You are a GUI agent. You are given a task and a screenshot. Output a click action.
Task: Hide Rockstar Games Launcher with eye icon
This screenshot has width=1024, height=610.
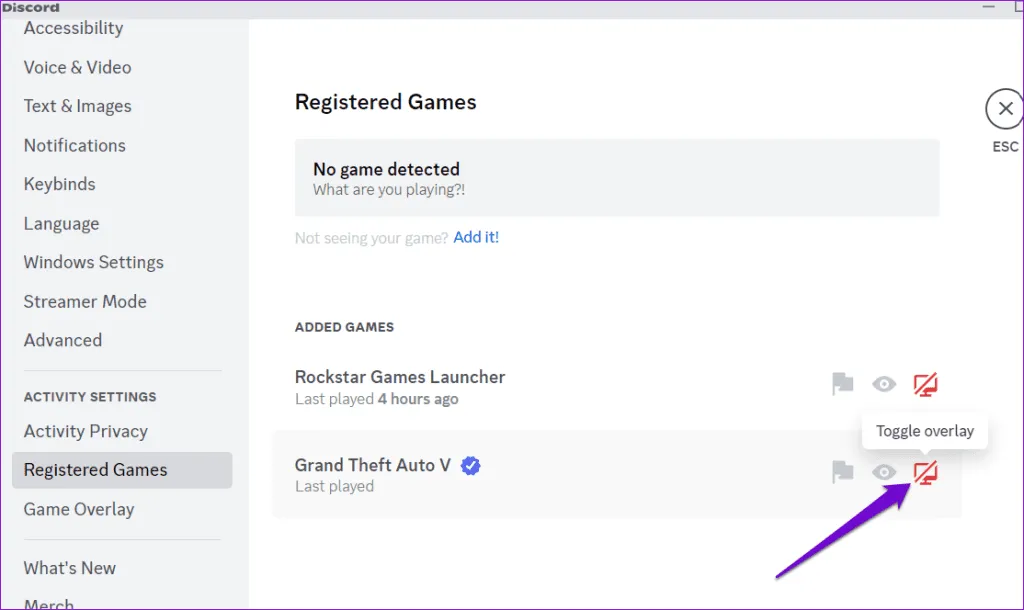click(x=884, y=384)
